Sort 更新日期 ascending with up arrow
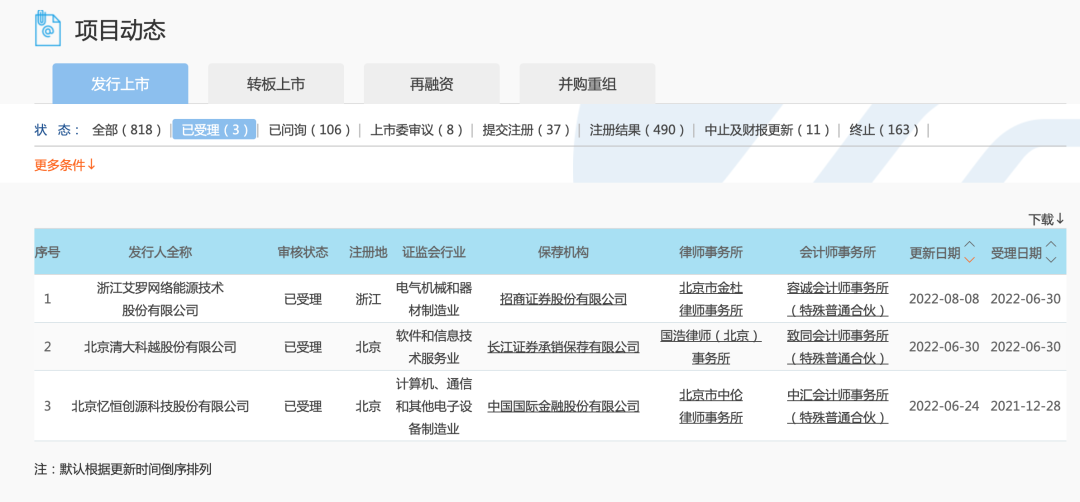This screenshot has height=502, width=1080. (970, 244)
